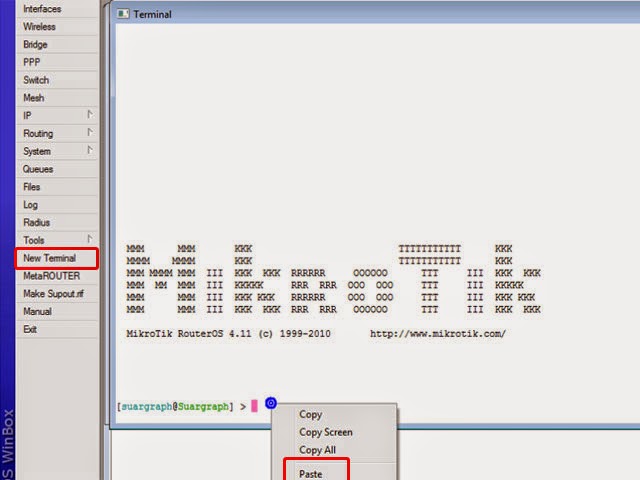Click the MikroTik RouterOS 4.11 version text
Screen dimensions: 640x480
click(229, 333)
